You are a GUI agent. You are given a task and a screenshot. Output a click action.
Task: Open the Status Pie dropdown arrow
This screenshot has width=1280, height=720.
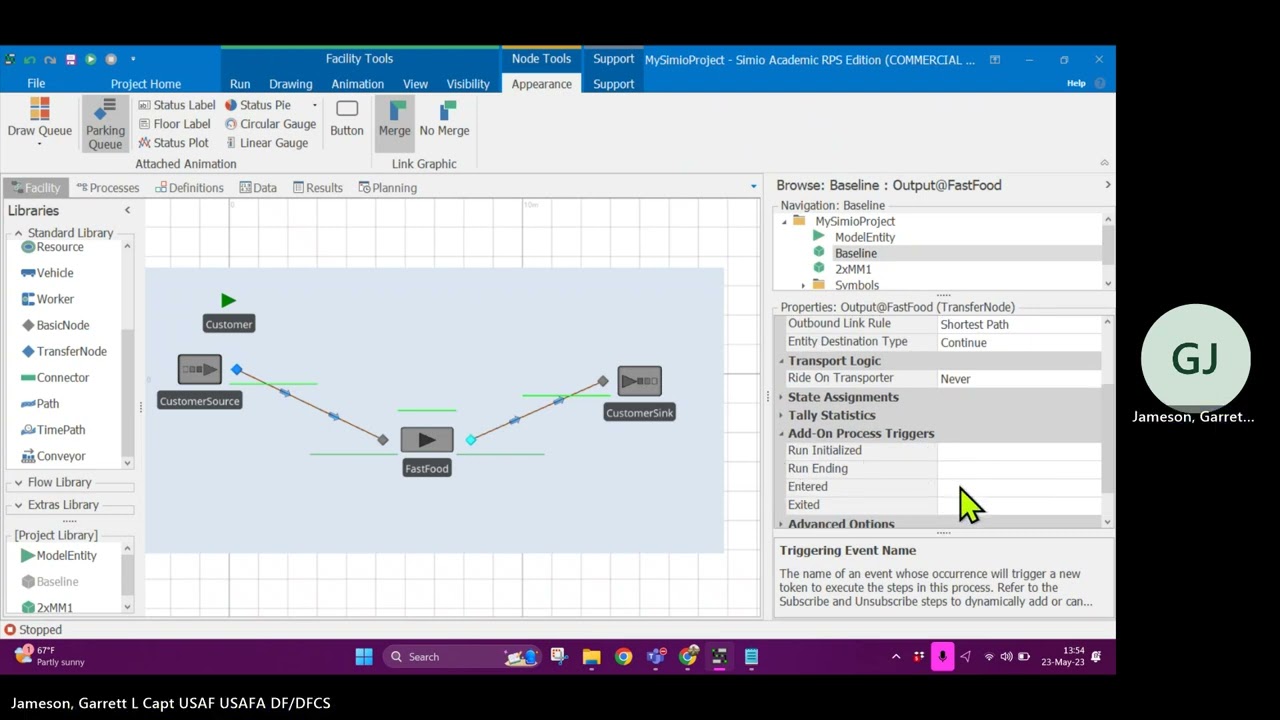(x=314, y=105)
